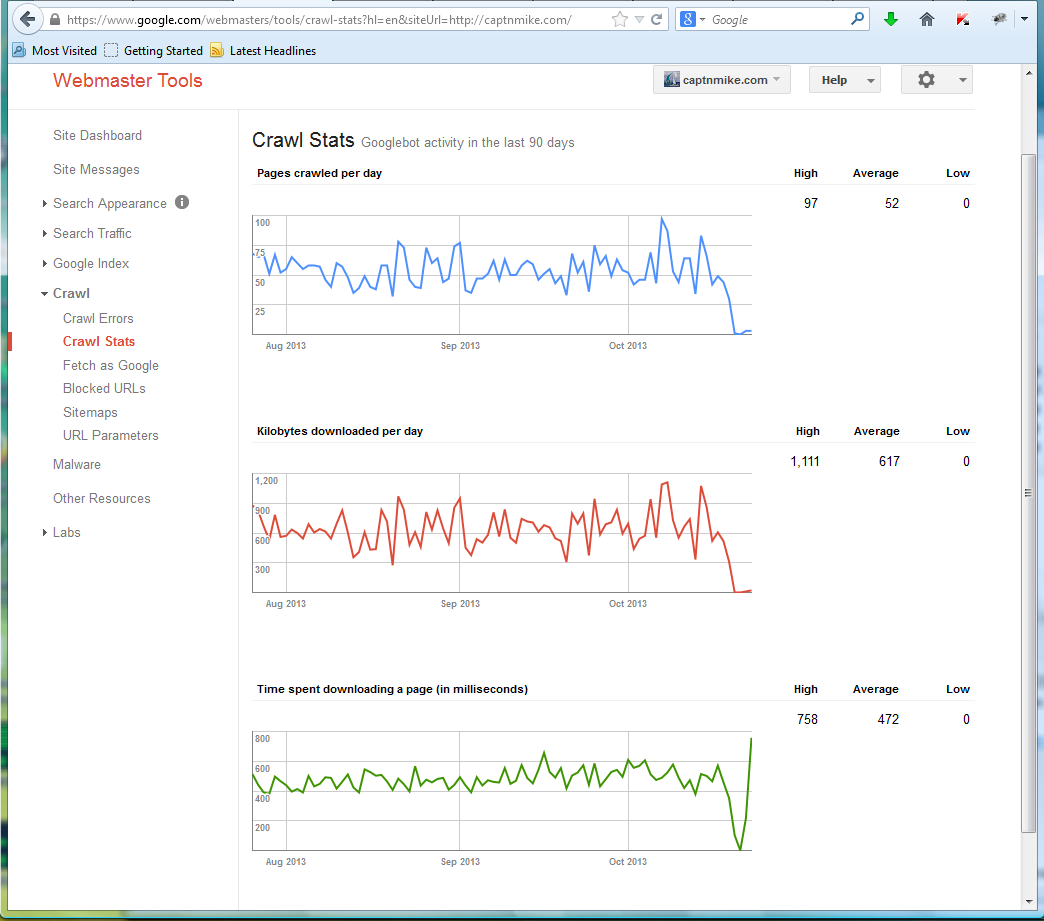Expand the Search Traffic section
The width and height of the screenshot is (1044, 921).
coord(92,233)
